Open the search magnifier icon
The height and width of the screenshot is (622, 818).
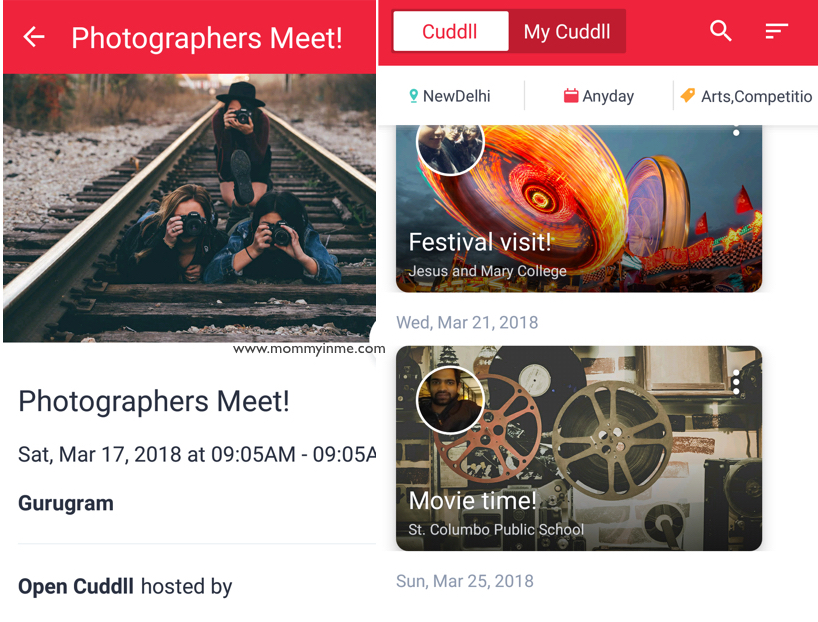coord(720,31)
